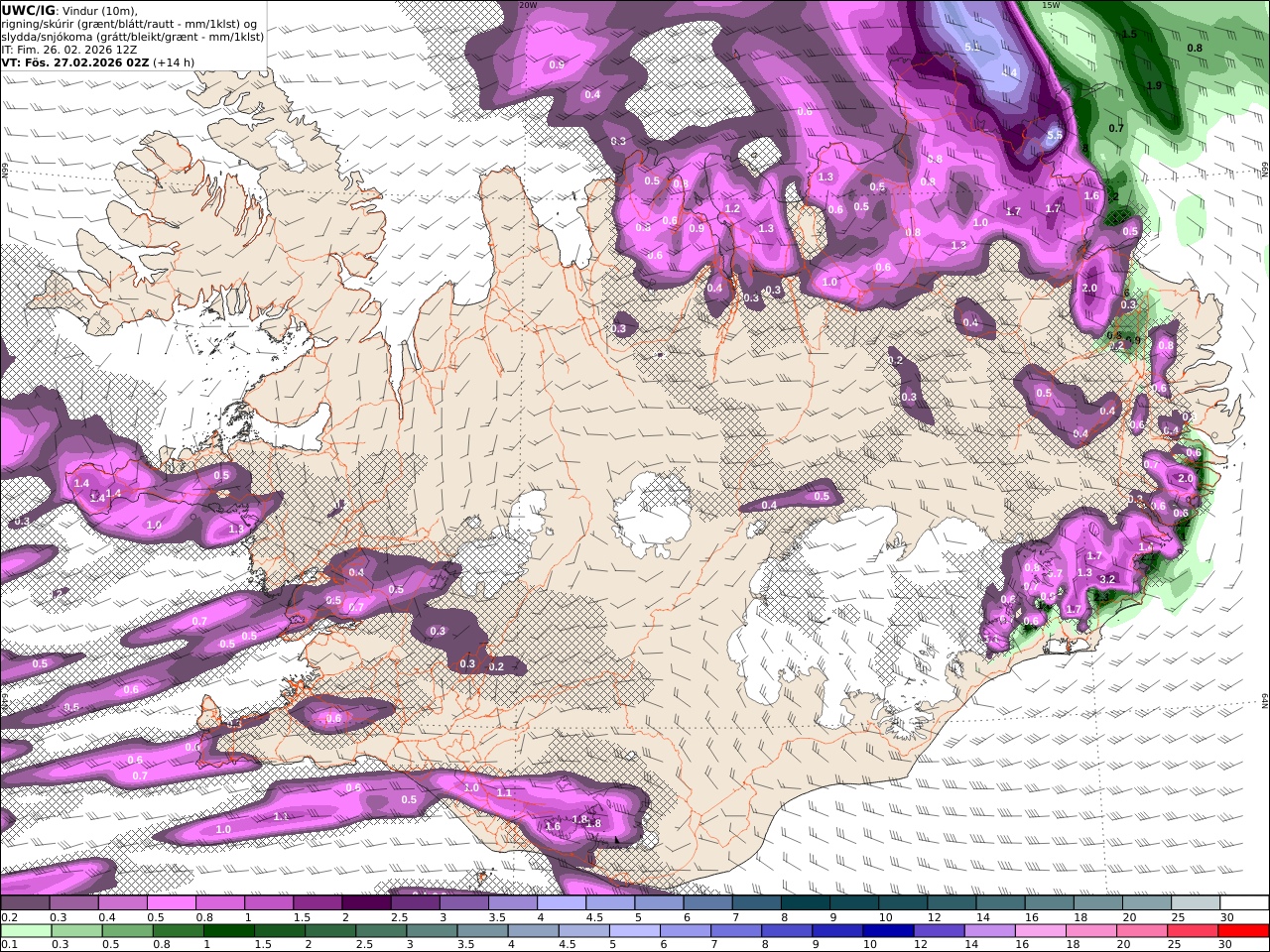Pick the medium green 0.5 swatch, lower legend row
Image resolution: width=1270 pixels, height=952 pixels.
pyautogui.click(x=127, y=930)
